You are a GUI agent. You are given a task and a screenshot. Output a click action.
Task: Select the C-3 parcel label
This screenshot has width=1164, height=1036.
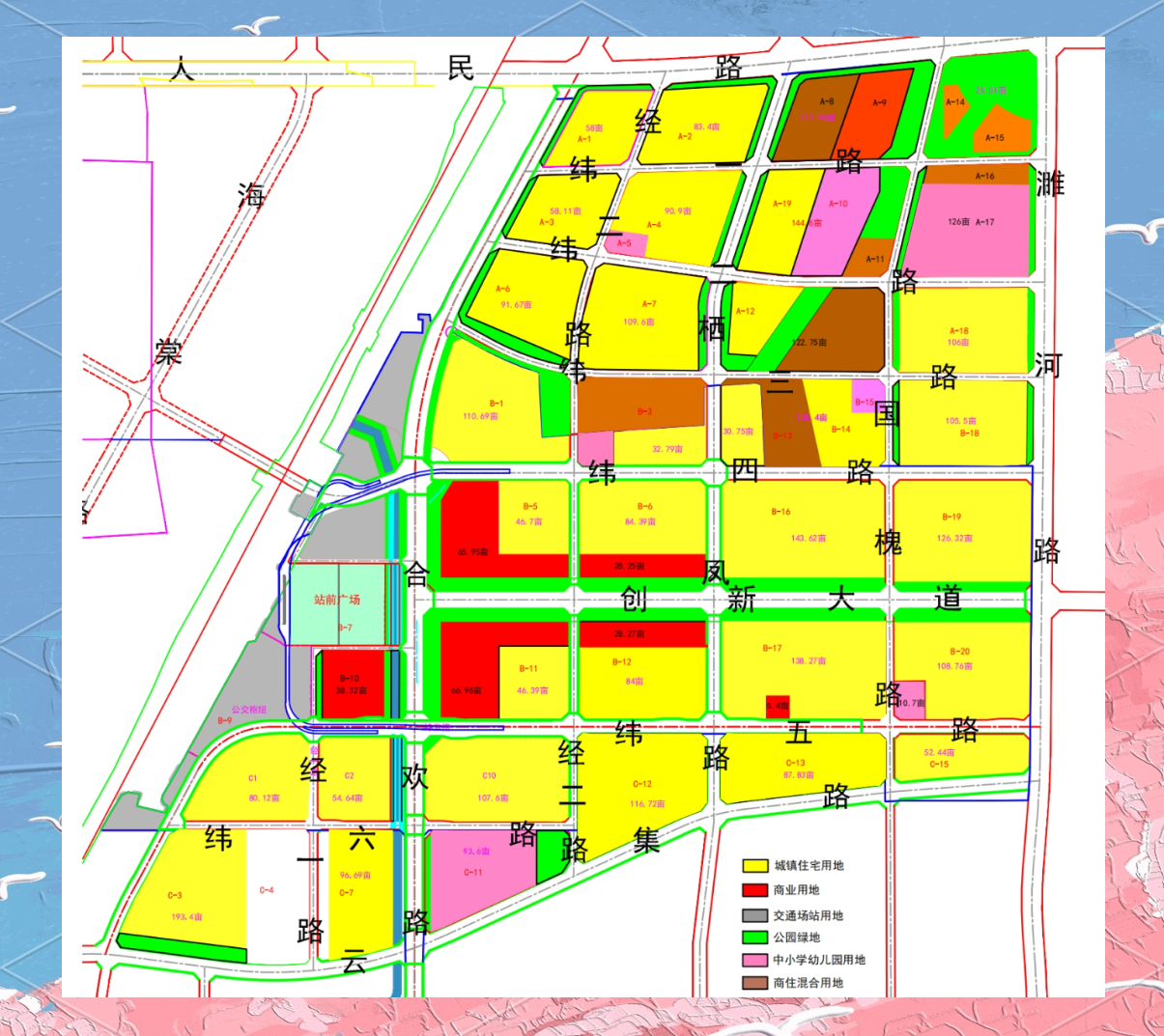175,896
